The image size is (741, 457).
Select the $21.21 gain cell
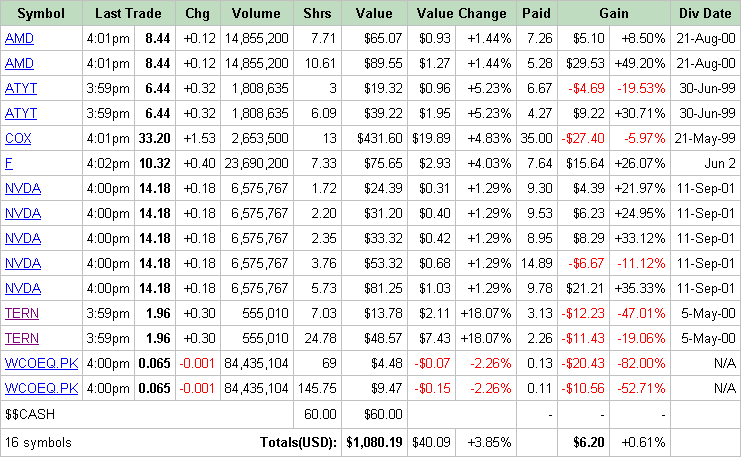pyautogui.click(x=585, y=289)
